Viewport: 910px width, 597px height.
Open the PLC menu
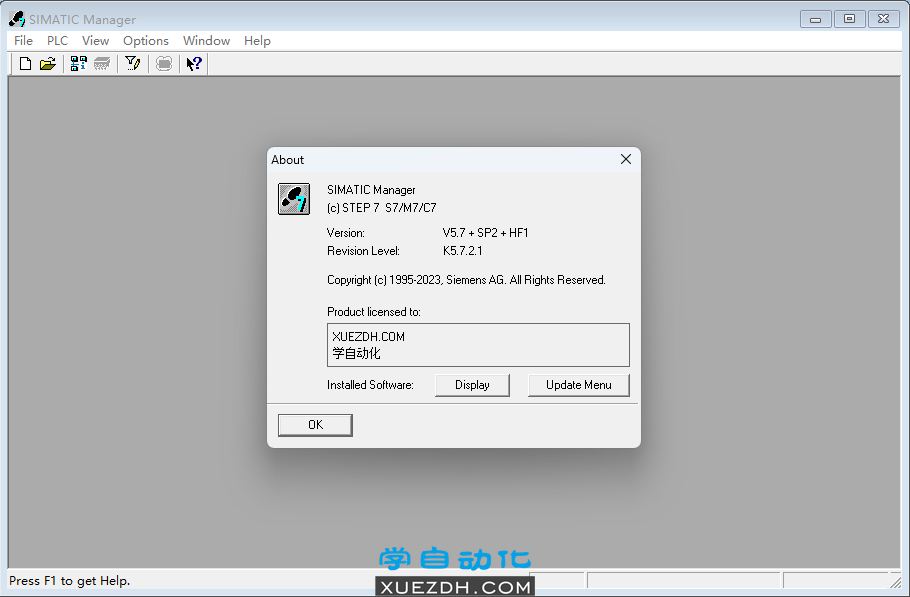(x=57, y=41)
